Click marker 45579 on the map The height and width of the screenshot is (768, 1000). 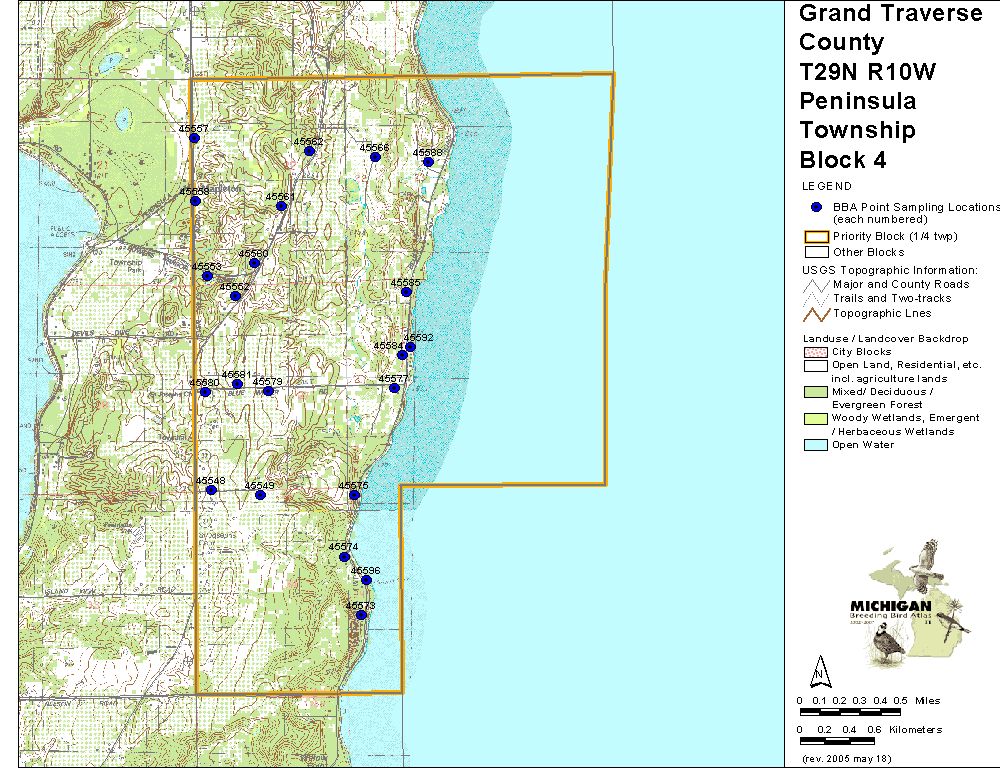[268, 391]
